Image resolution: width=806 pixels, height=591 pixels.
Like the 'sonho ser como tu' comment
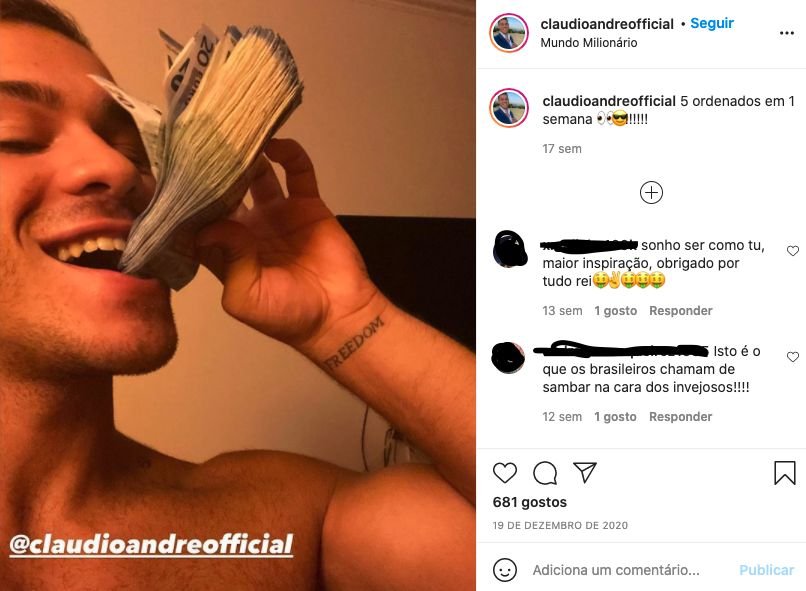coord(793,250)
